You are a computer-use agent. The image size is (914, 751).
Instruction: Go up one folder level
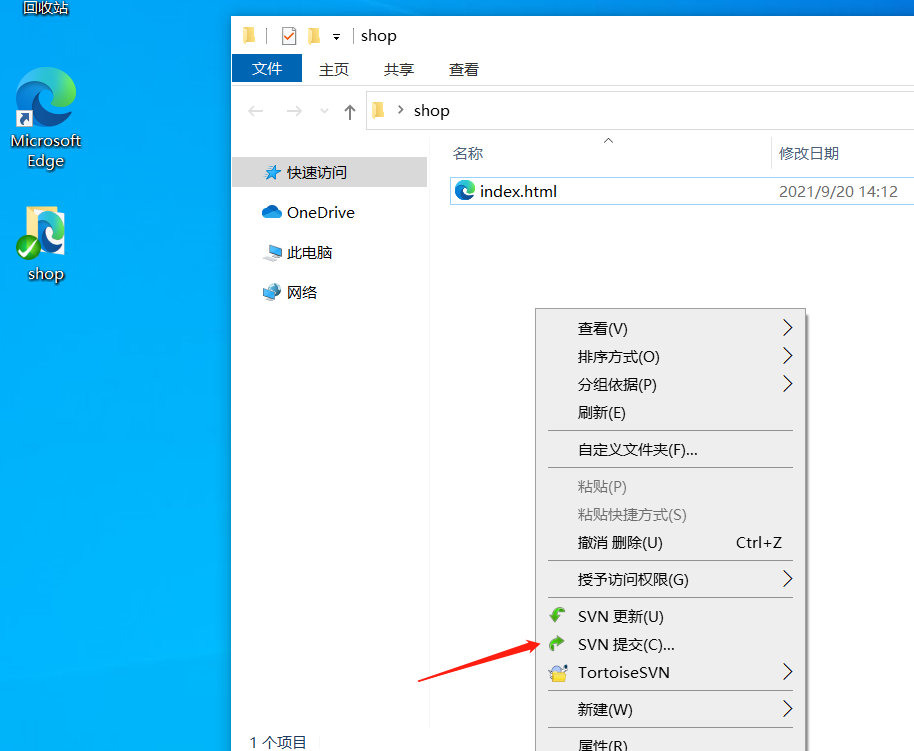pyautogui.click(x=350, y=111)
